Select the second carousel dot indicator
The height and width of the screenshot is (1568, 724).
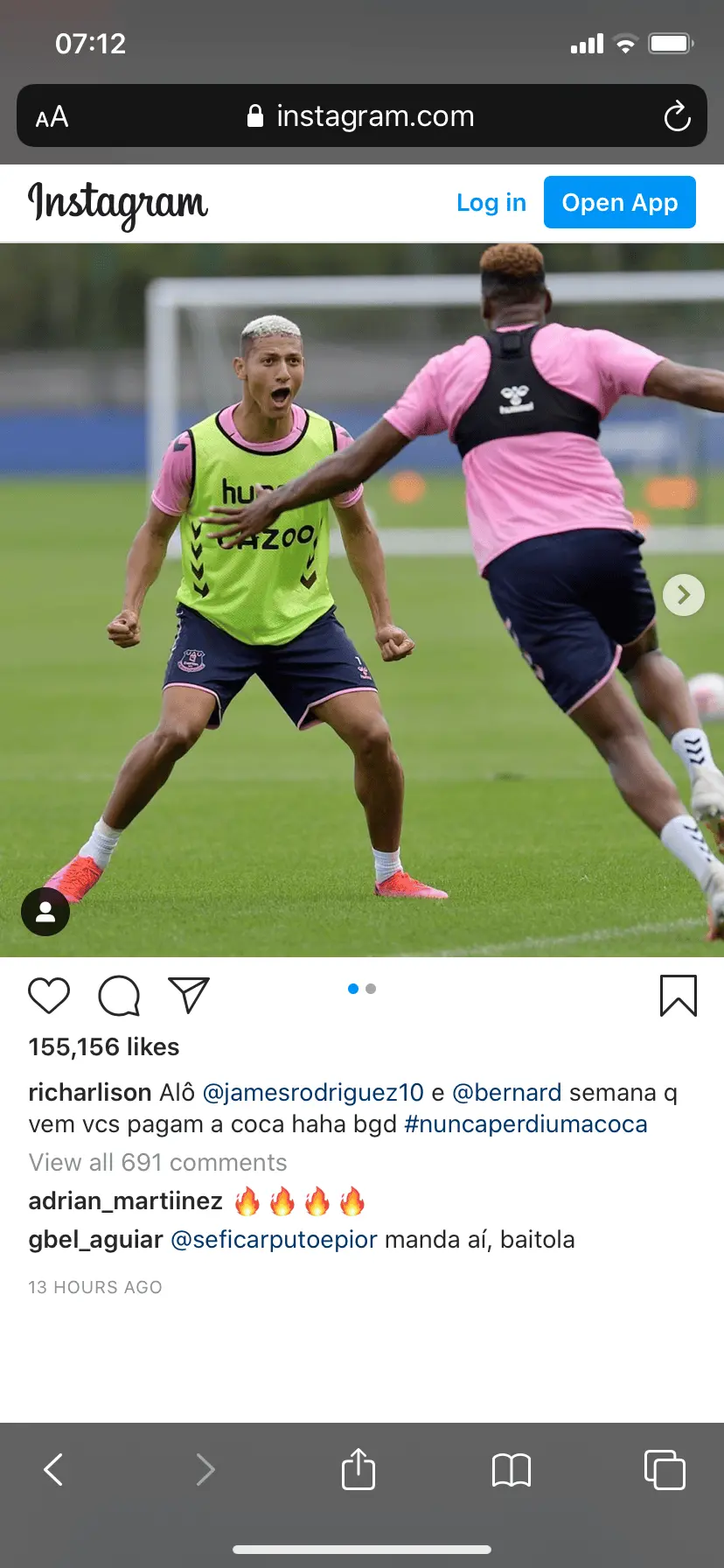(x=371, y=989)
